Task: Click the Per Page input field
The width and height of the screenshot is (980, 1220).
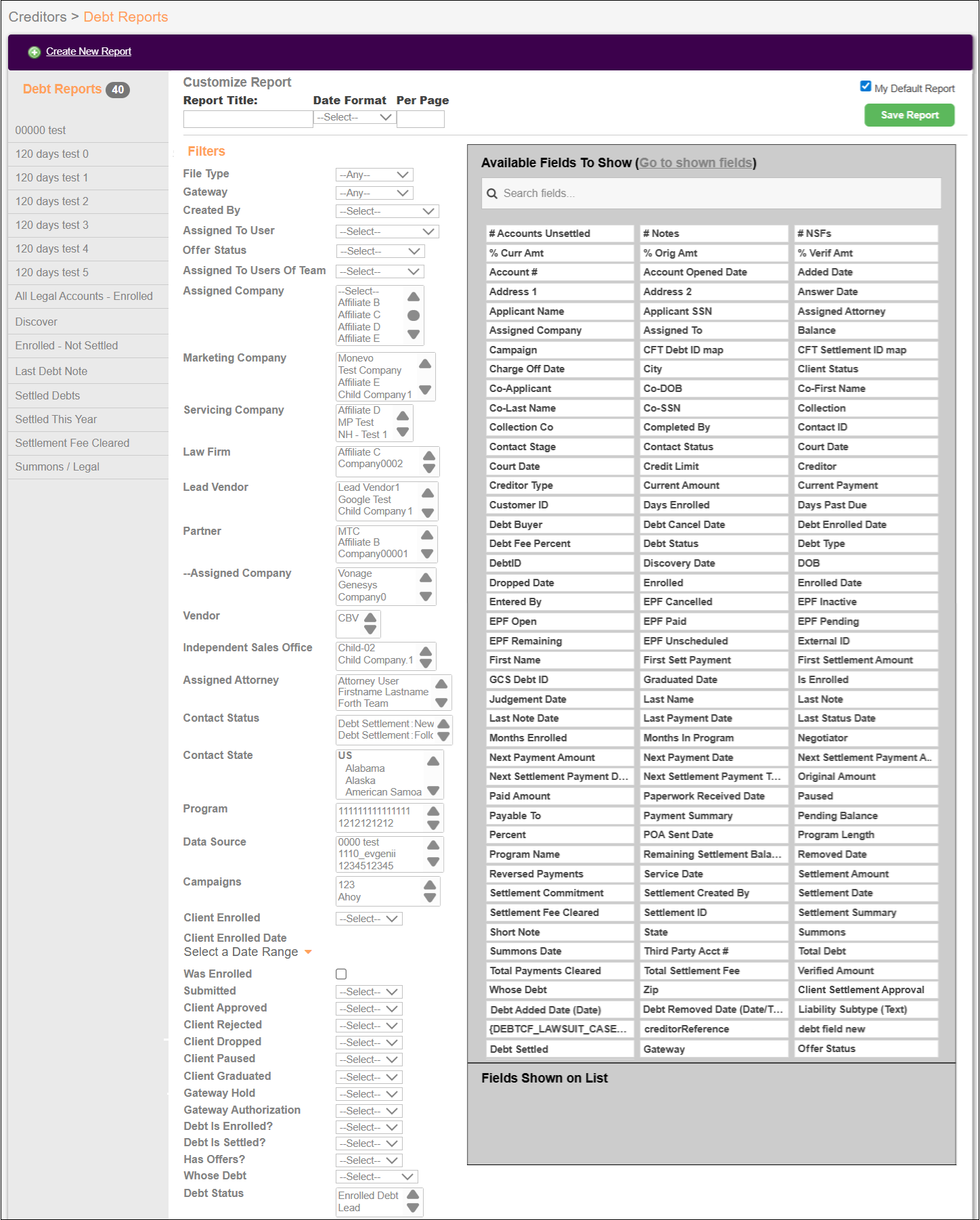Action: pos(420,119)
